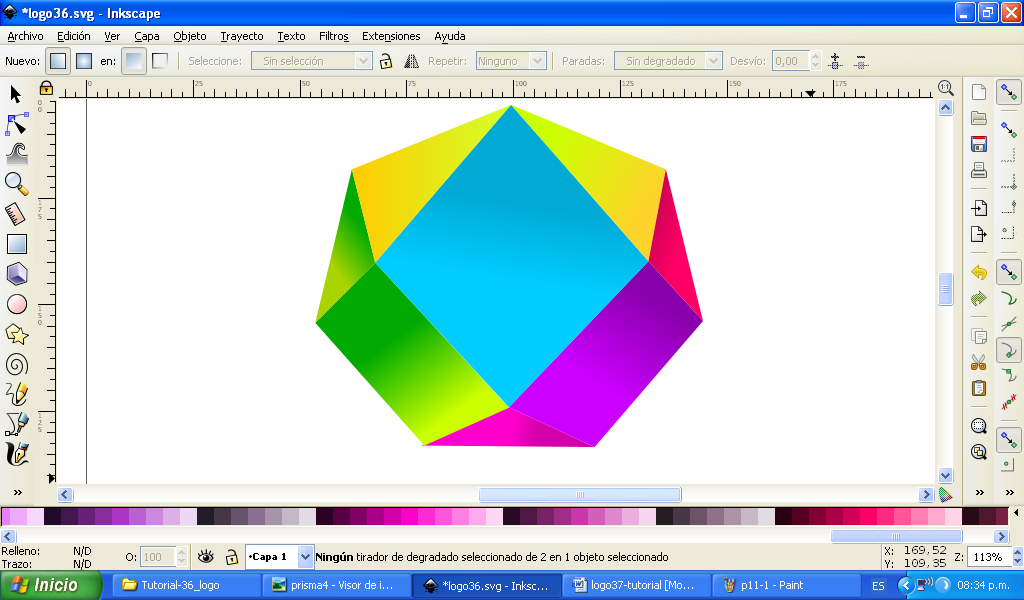Expand snap bar overflow chevron

pos(1010,492)
